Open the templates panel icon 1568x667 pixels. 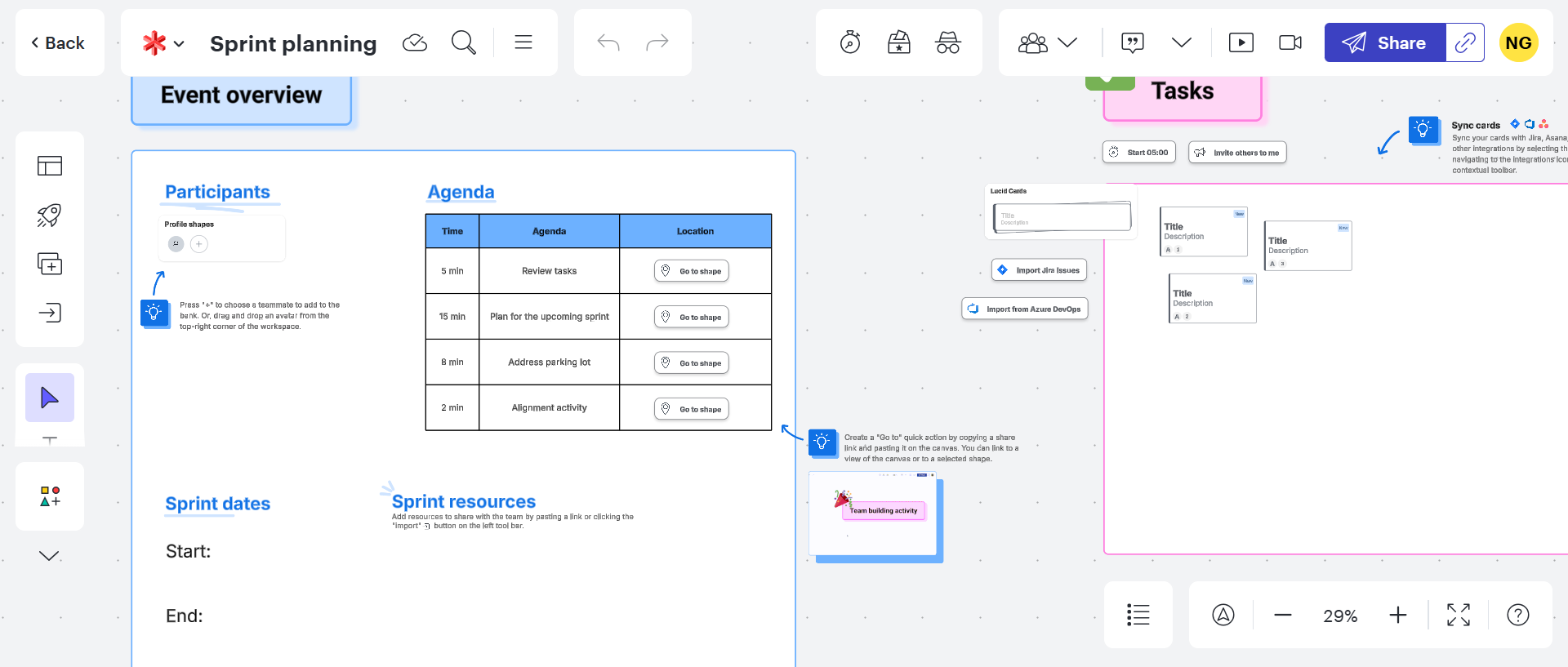[50, 166]
